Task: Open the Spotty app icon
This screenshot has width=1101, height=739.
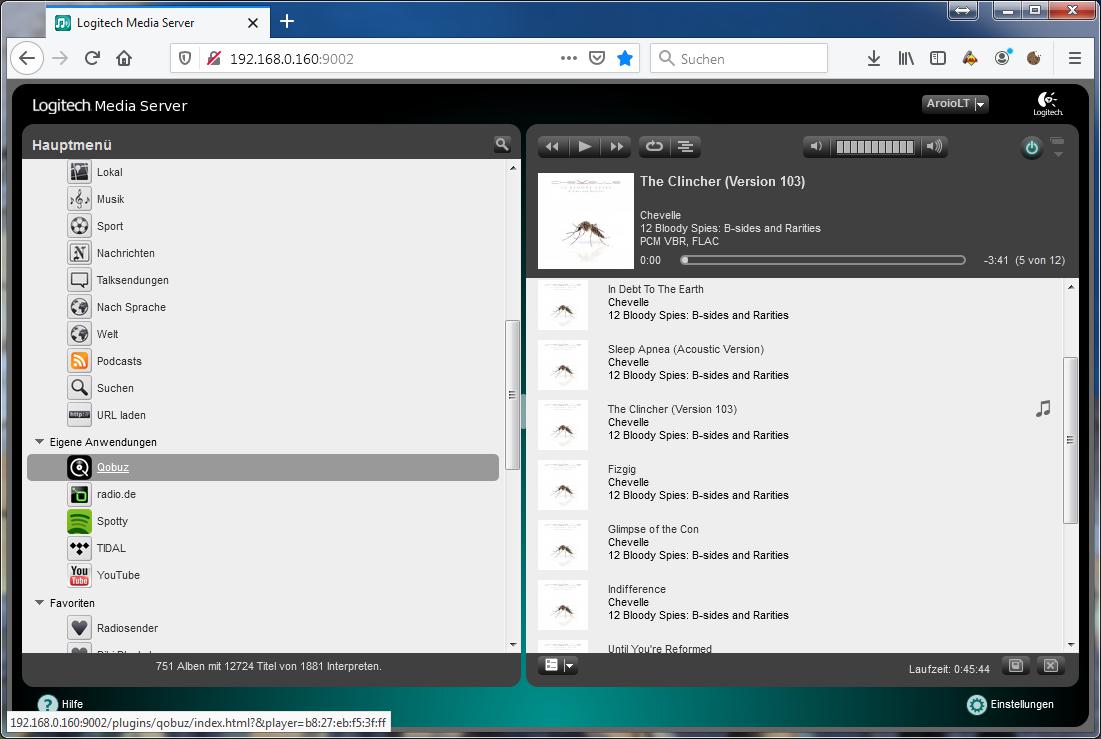Action: click(79, 521)
